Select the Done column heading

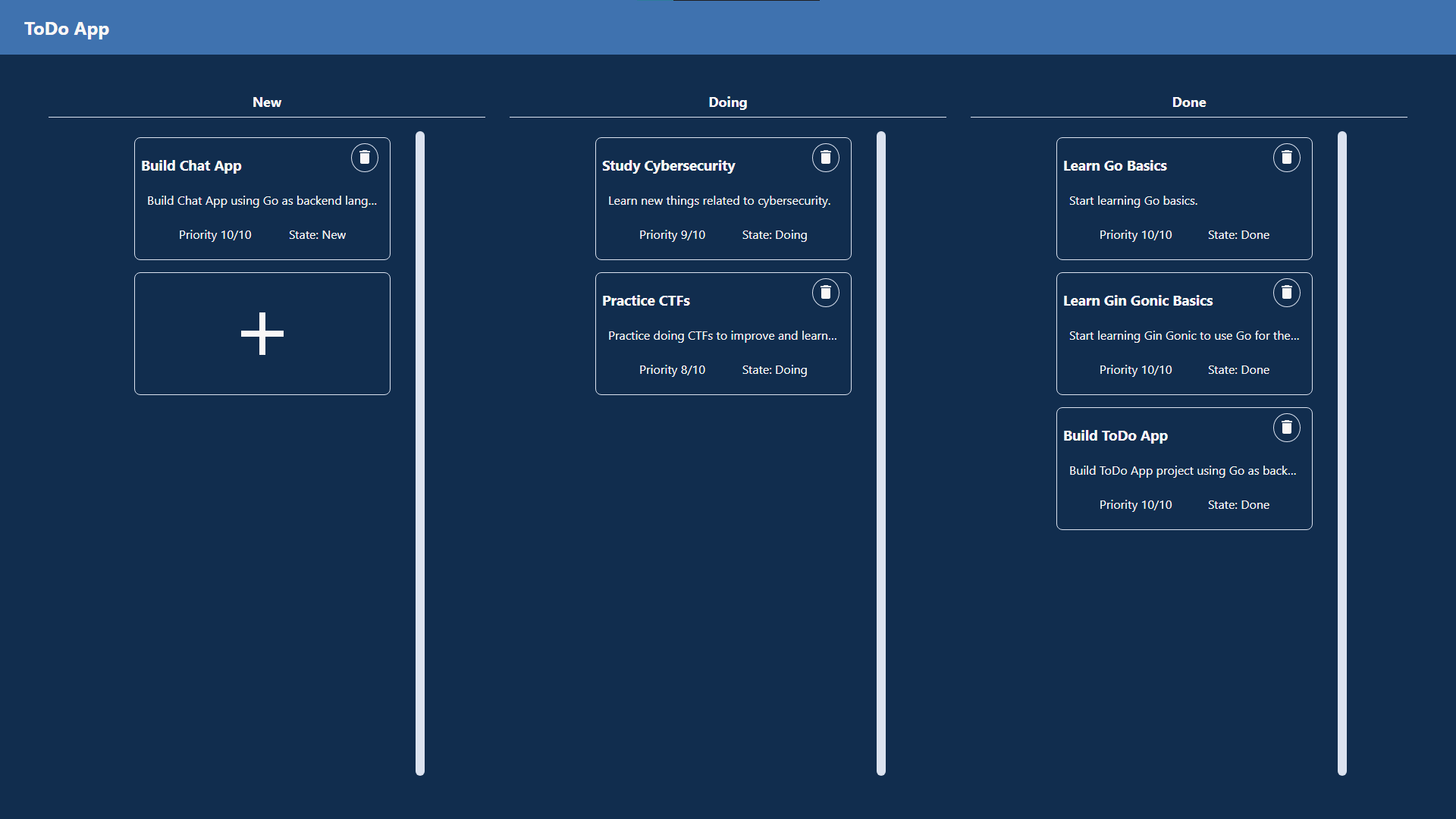pos(1189,102)
